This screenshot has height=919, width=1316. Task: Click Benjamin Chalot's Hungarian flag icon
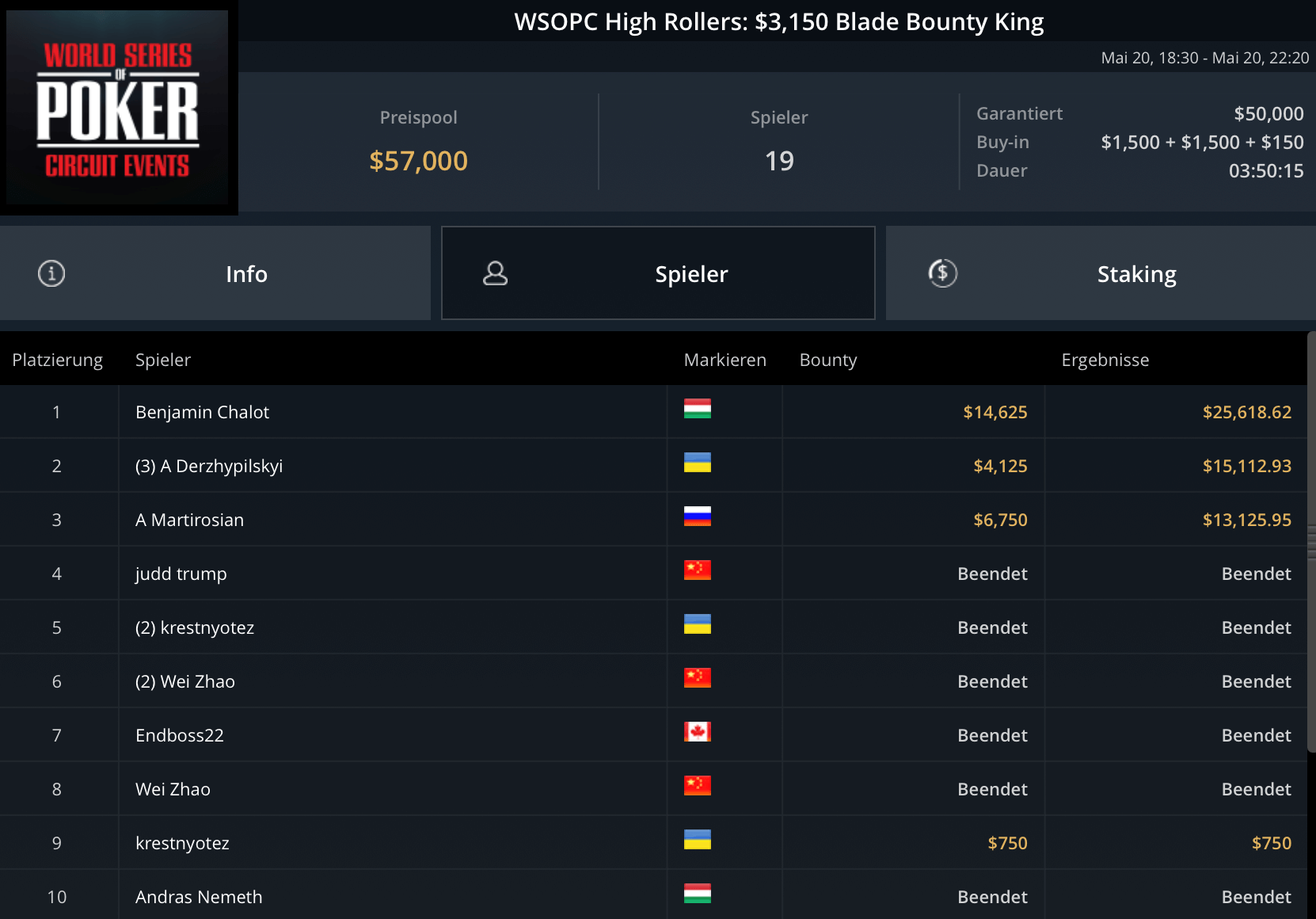click(x=697, y=409)
